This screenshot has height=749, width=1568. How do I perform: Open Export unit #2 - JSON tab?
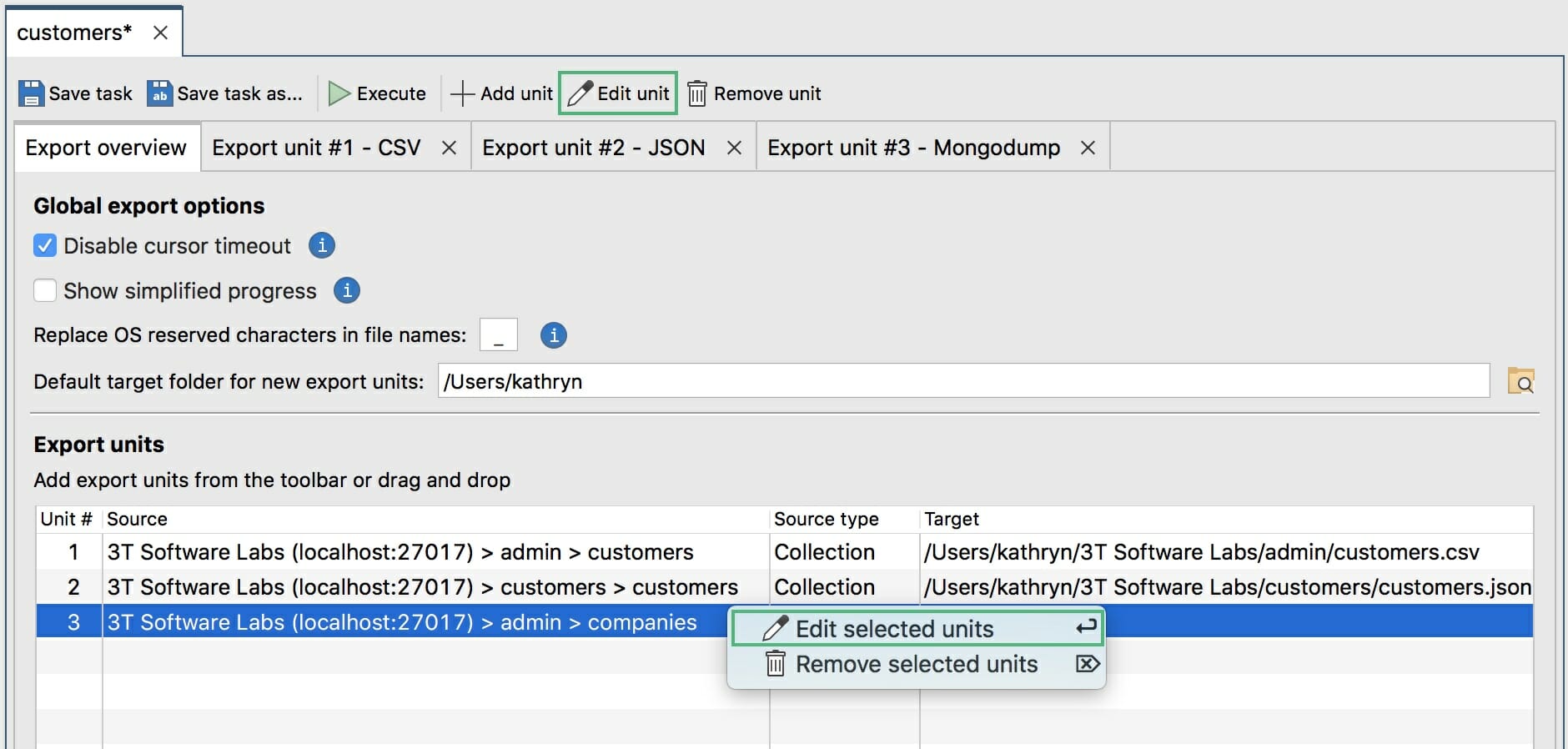point(593,148)
